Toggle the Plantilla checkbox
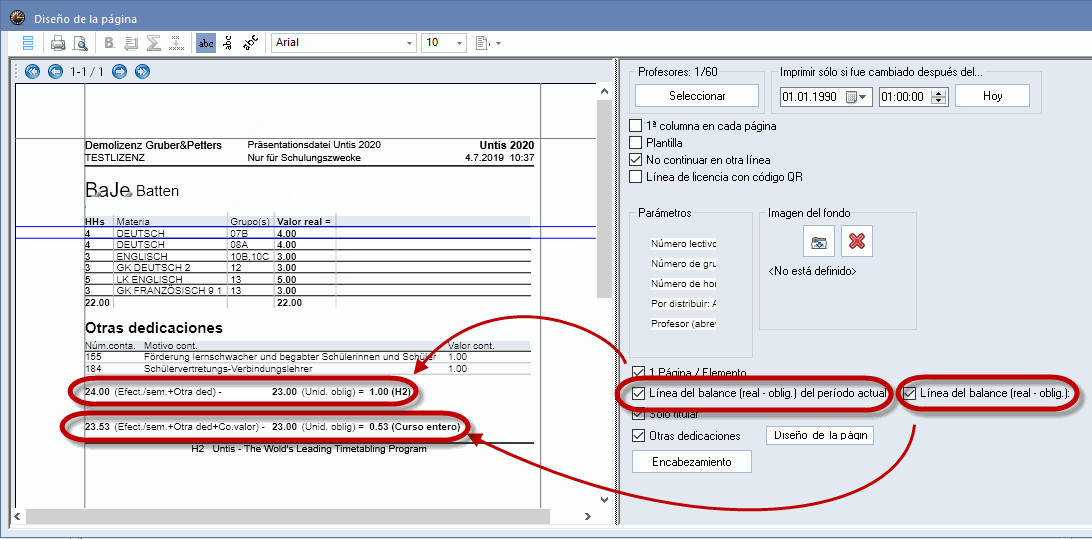Screen dimensions: 1092x539 coord(635,143)
